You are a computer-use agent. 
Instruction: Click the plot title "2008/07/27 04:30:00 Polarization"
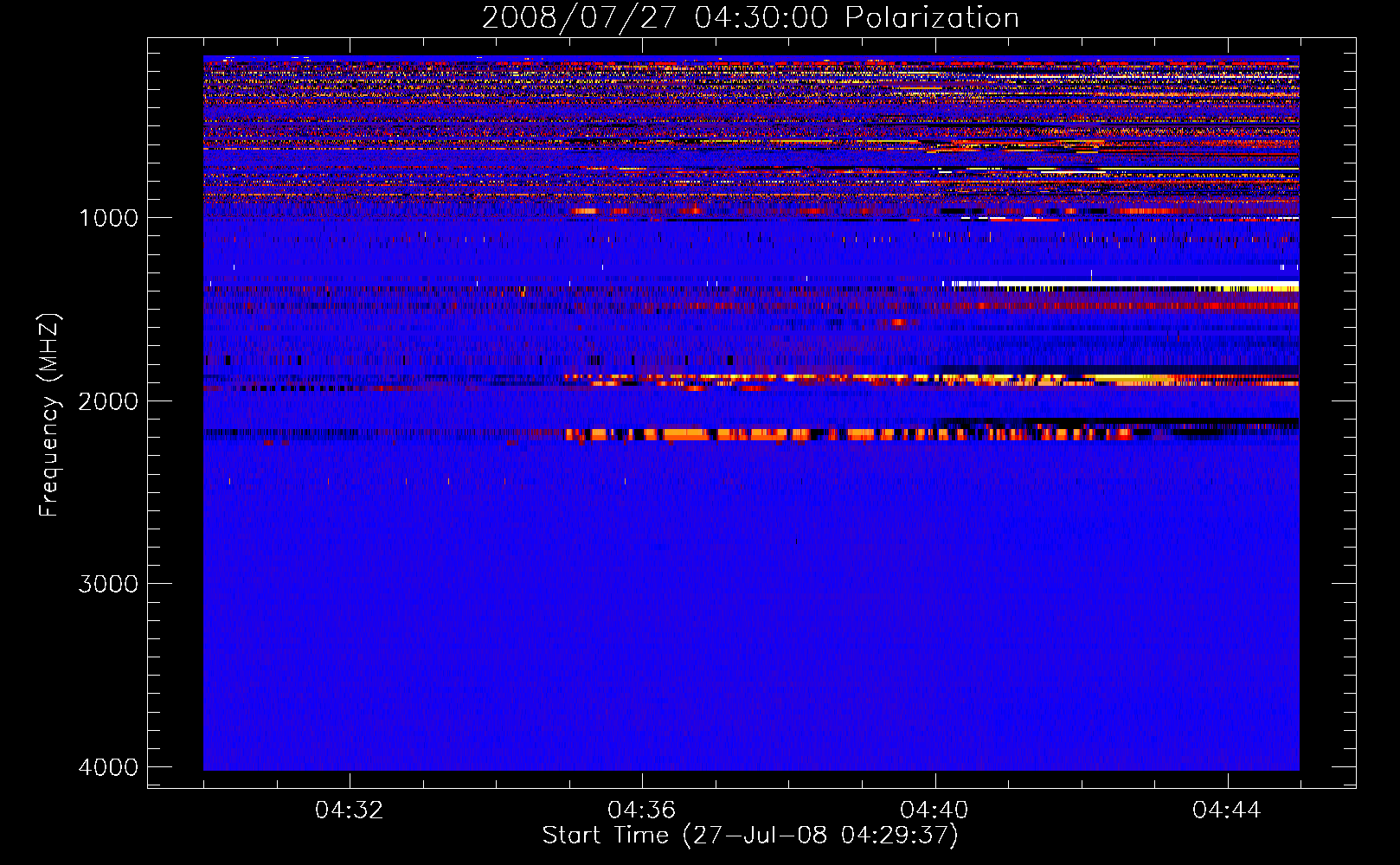tap(750, 17)
